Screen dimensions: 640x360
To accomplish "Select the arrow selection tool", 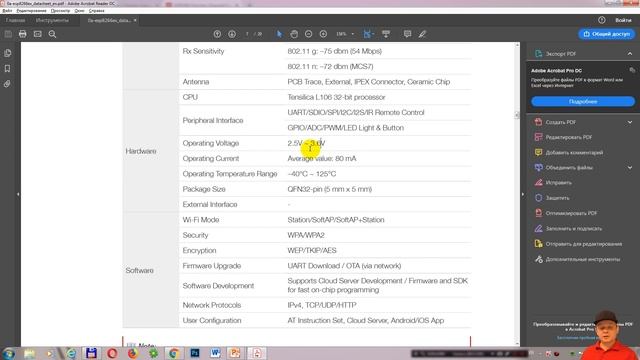I will [279, 34].
